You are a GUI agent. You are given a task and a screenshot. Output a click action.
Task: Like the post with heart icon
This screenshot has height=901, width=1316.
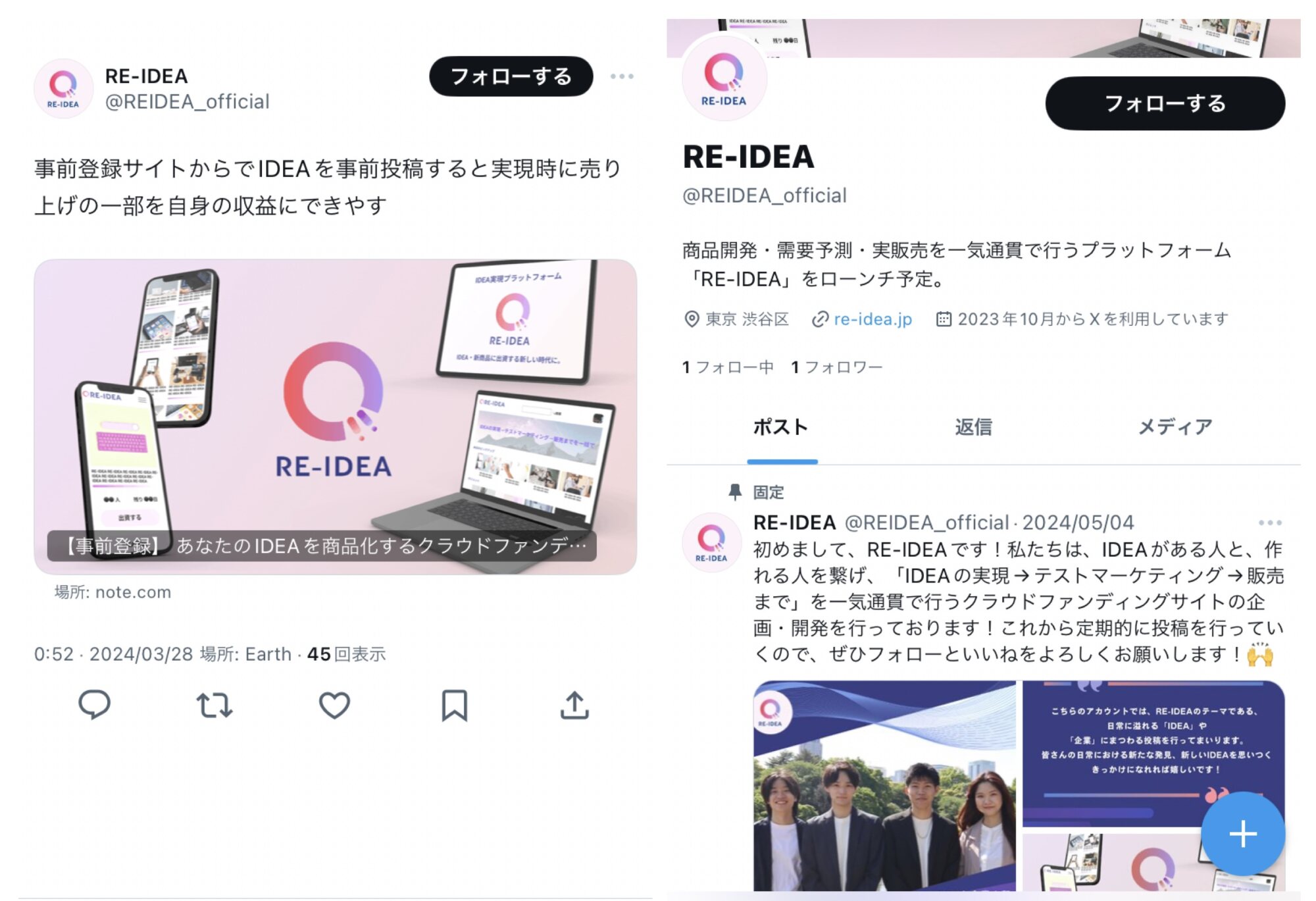click(334, 706)
